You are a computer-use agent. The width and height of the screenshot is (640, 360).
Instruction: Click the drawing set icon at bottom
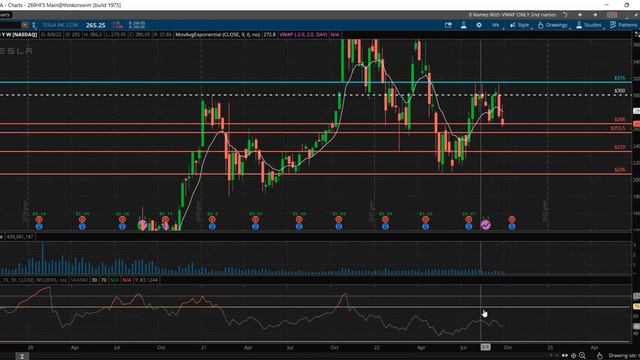pos(599,356)
